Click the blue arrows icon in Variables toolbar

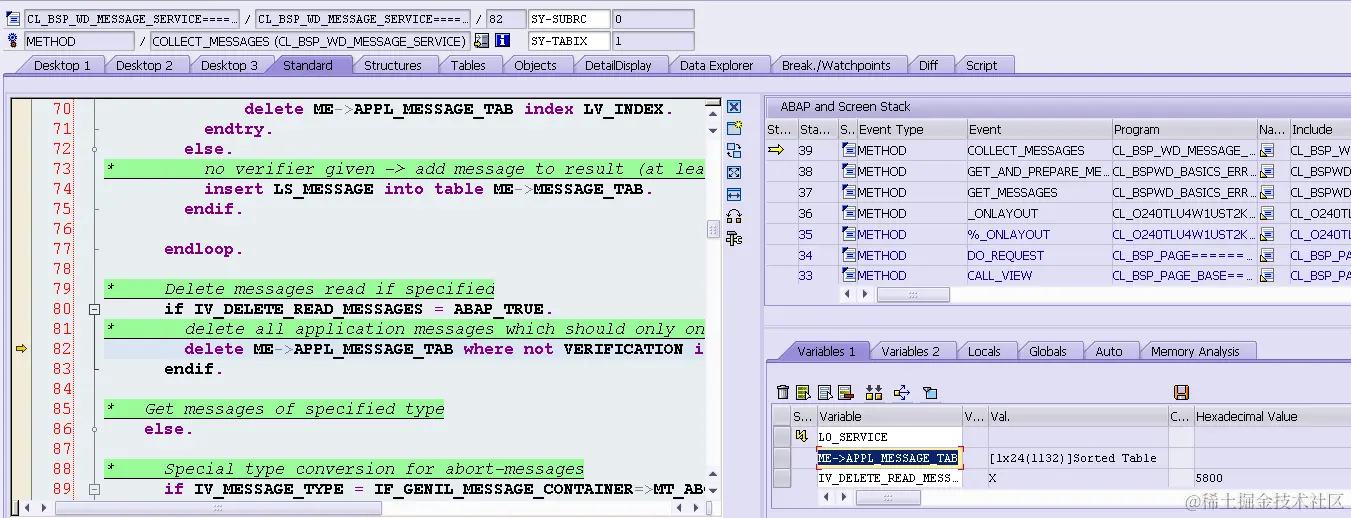[901, 392]
